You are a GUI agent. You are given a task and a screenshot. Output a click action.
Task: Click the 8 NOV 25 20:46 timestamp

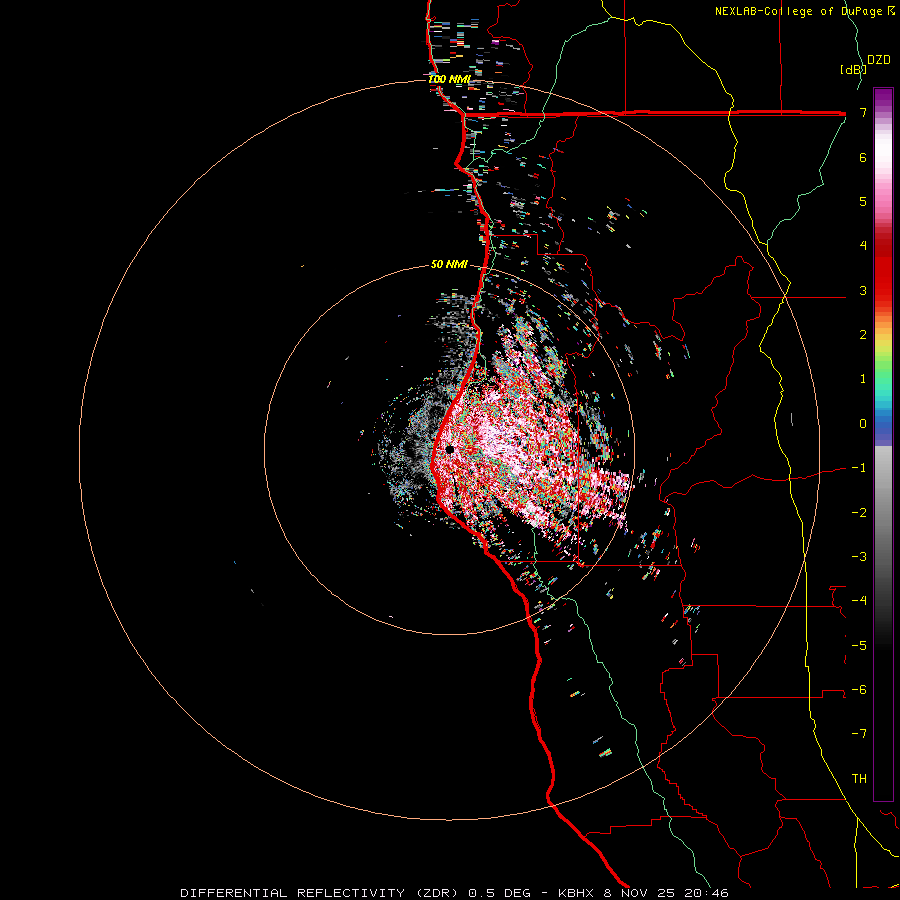[x=666, y=893]
